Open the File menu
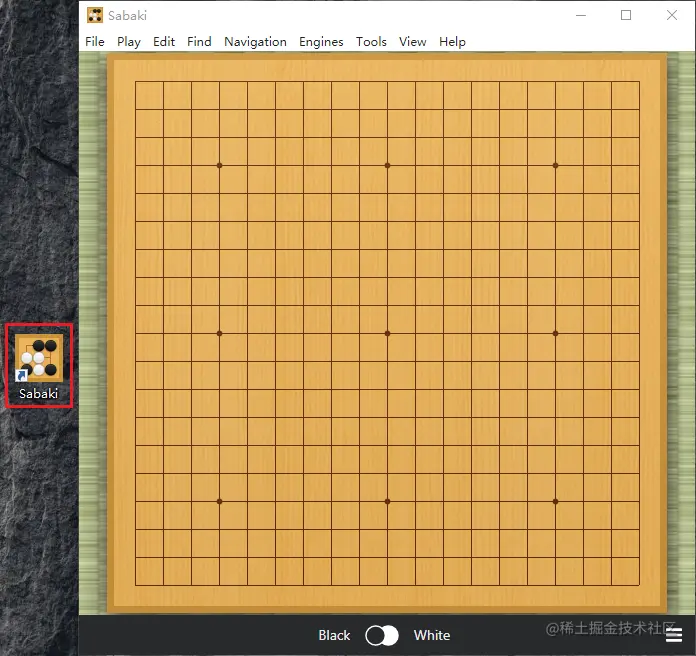The image size is (696, 656). coord(95,42)
